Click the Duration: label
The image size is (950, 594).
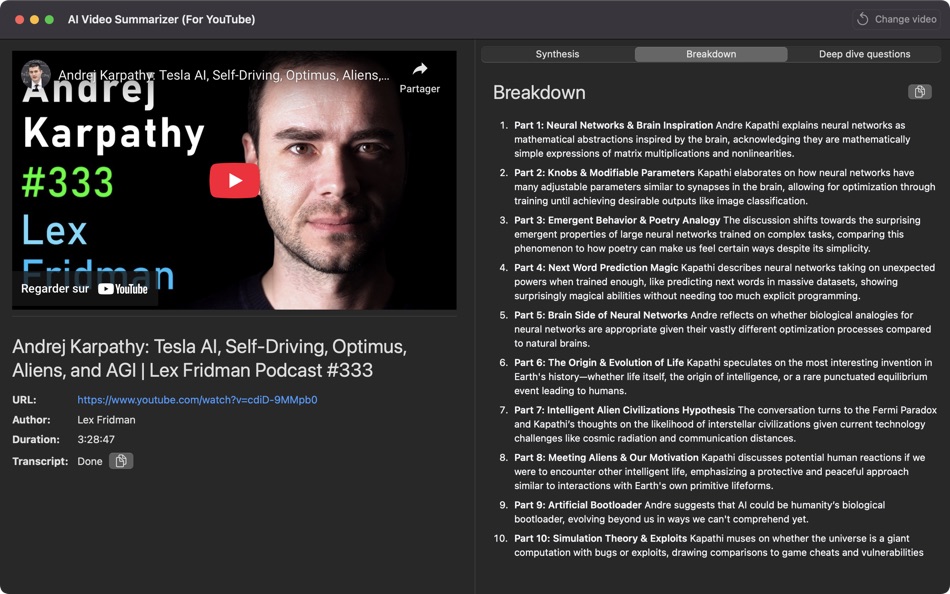[36, 439]
